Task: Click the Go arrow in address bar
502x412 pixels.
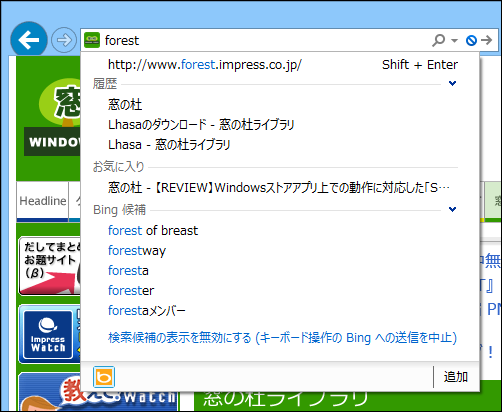Action: point(487,40)
